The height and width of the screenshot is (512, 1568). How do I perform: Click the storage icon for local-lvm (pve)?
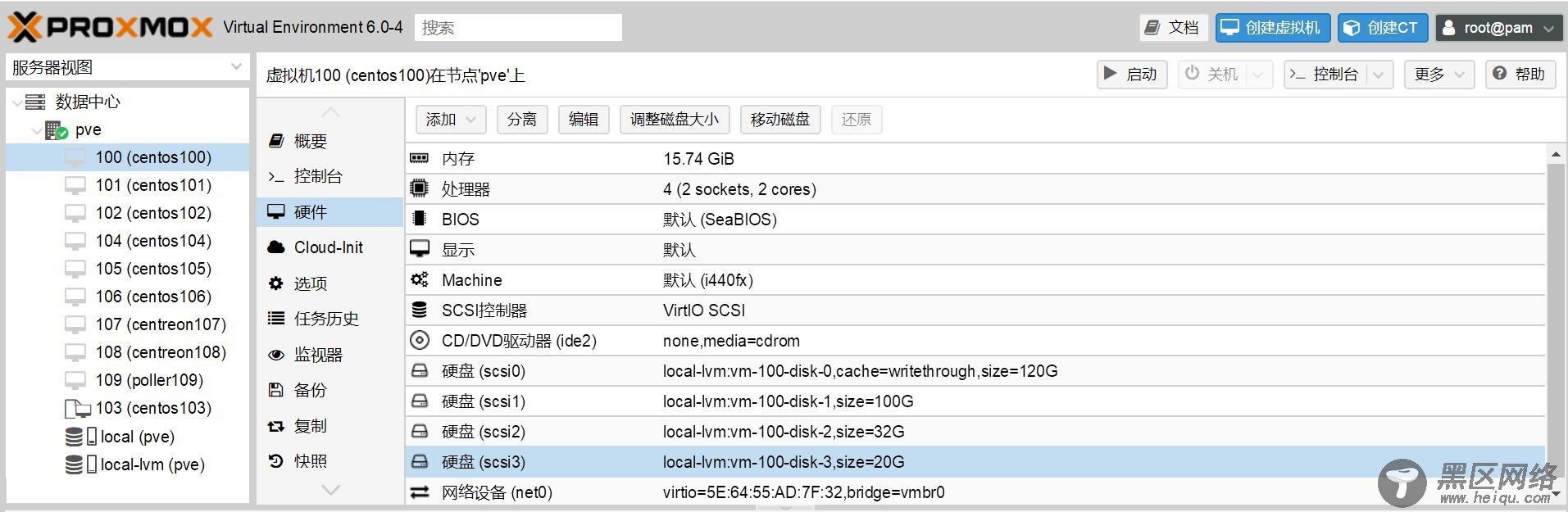(x=80, y=464)
